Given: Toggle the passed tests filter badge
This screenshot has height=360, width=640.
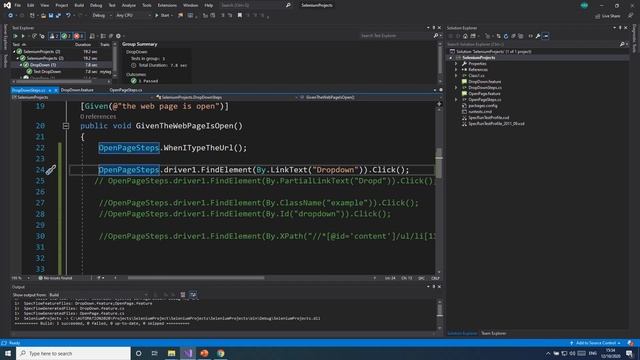Looking at the screenshot, I should coord(66,36).
